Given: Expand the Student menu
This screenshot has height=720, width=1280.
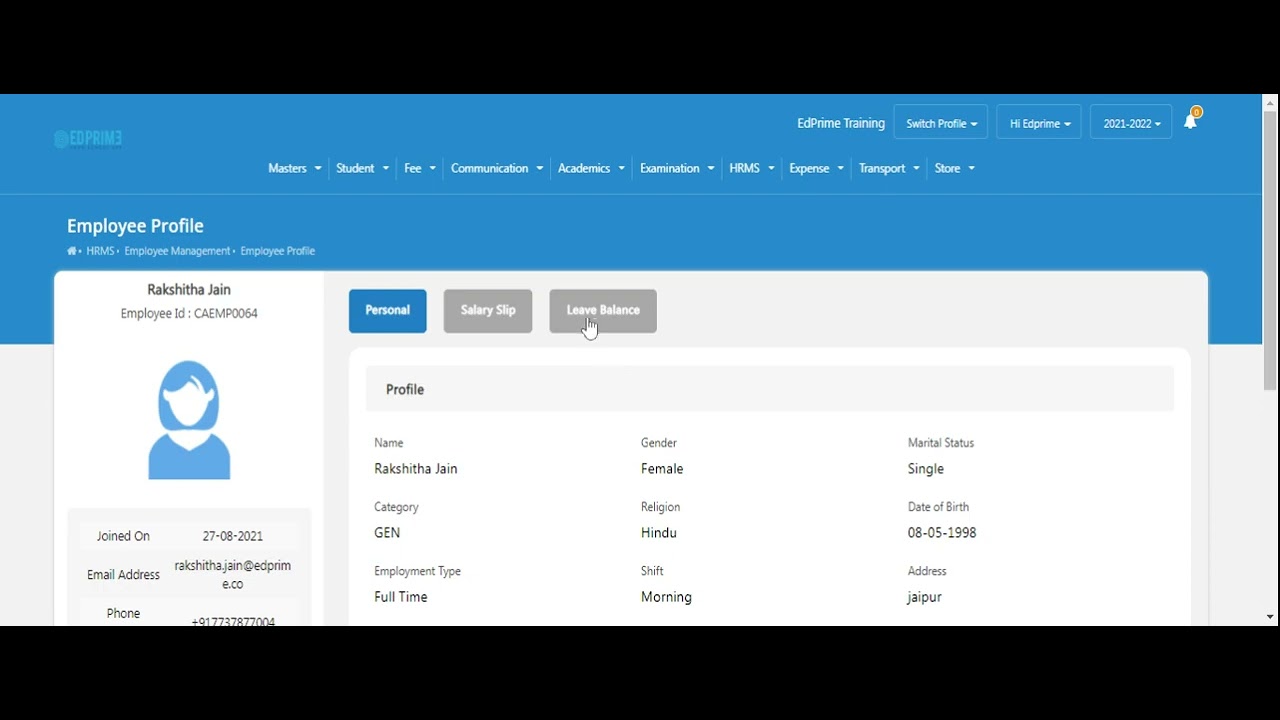Looking at the screenshot, I should tap(362, 168).
